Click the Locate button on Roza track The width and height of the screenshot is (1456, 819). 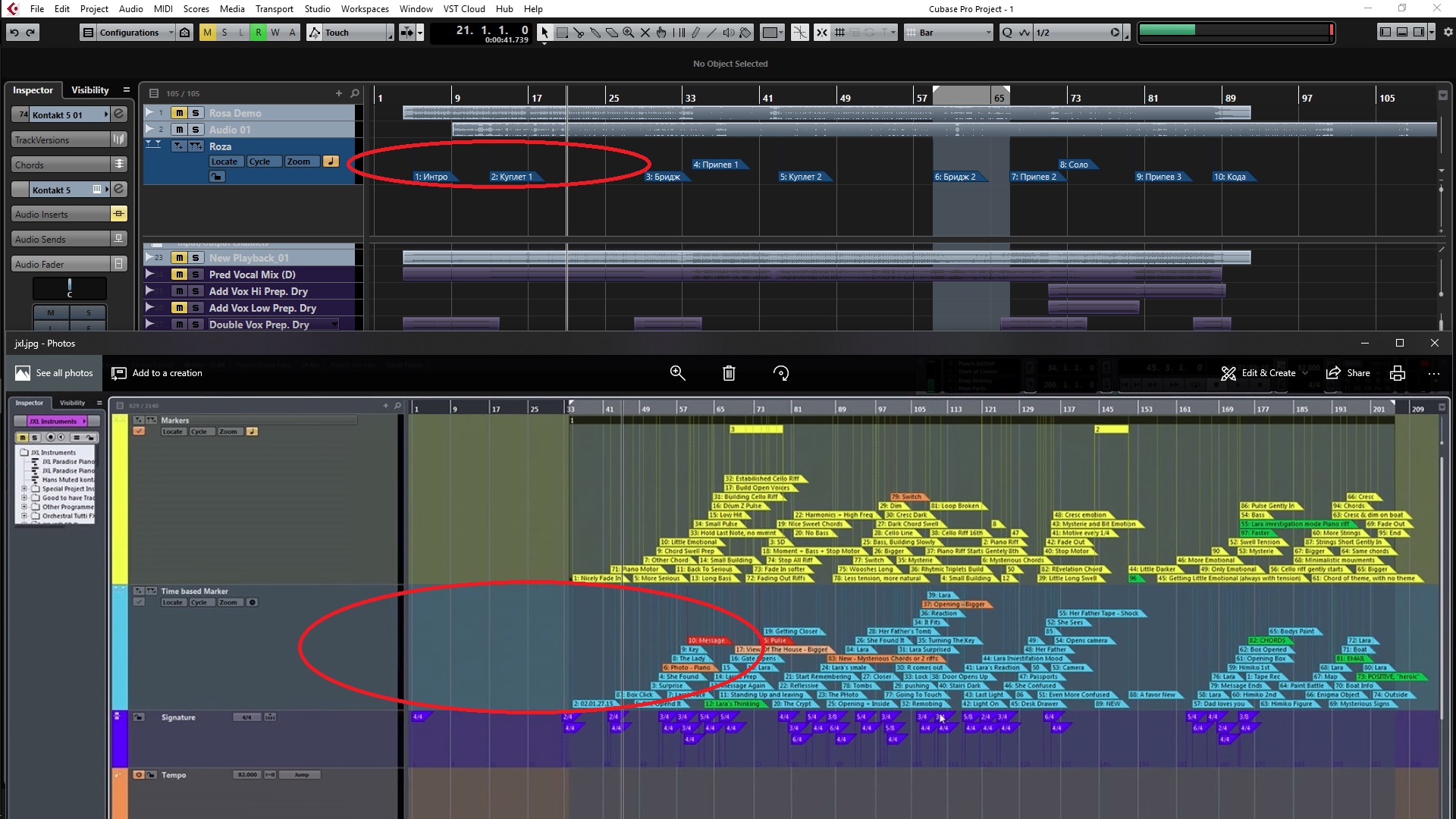point(224,162)
